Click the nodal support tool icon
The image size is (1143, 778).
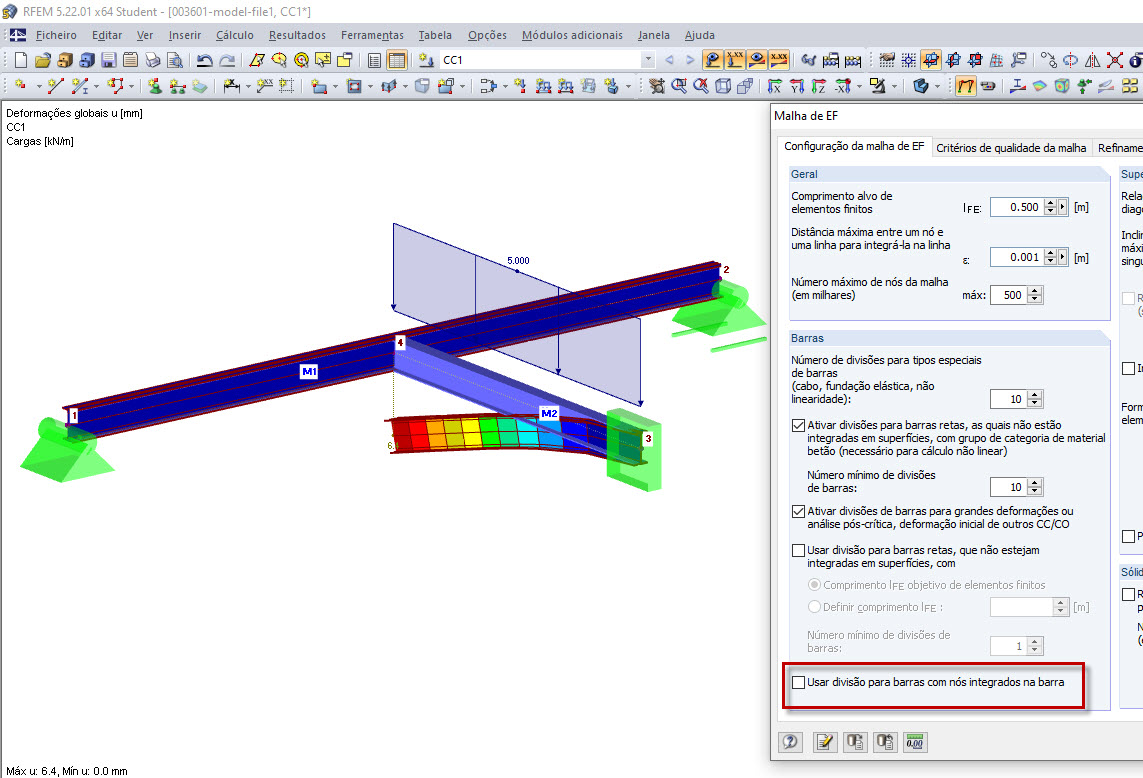click(155, 86)
